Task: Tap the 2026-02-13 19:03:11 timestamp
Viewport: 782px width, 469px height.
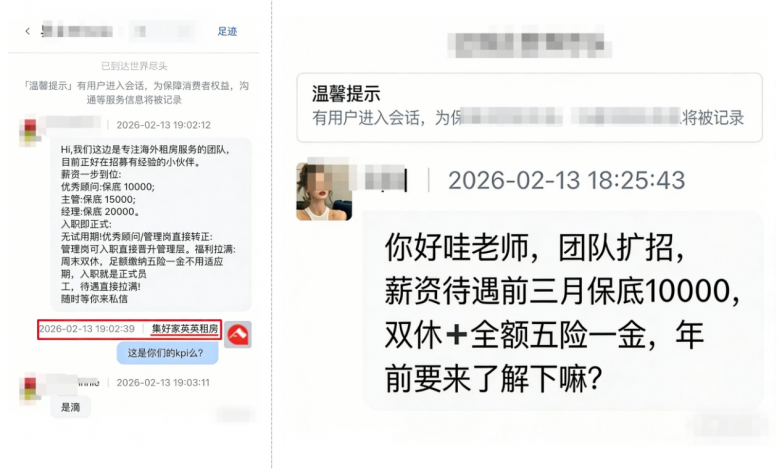Action: [x=163, y=383]
